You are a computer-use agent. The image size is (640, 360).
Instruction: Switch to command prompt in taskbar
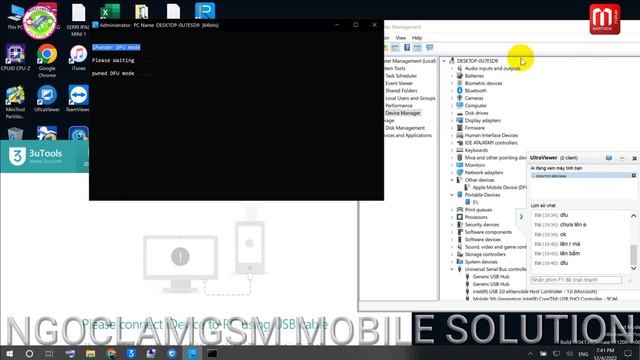212,353
